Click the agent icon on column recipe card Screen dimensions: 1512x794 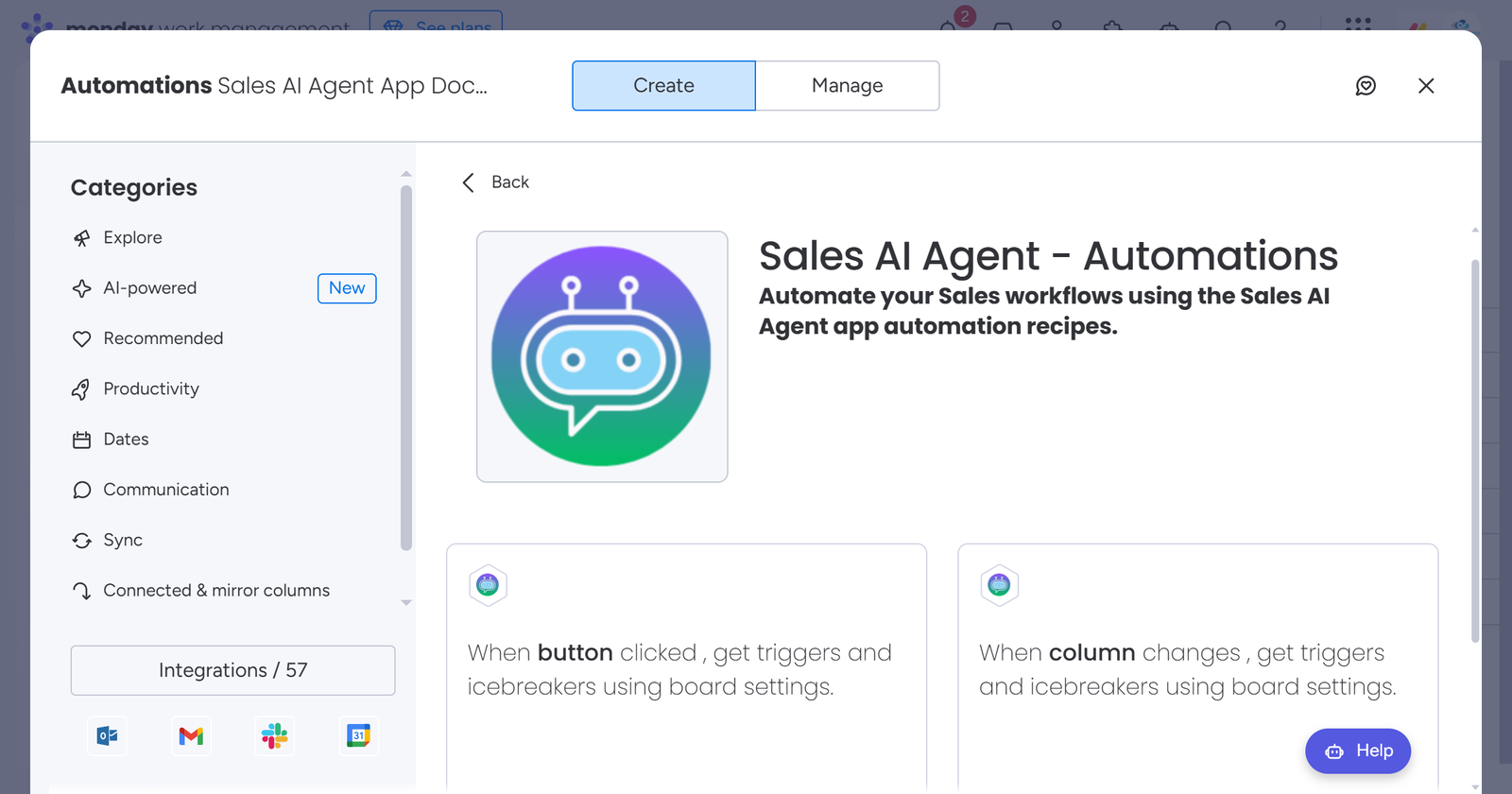(x=999, y=585)
